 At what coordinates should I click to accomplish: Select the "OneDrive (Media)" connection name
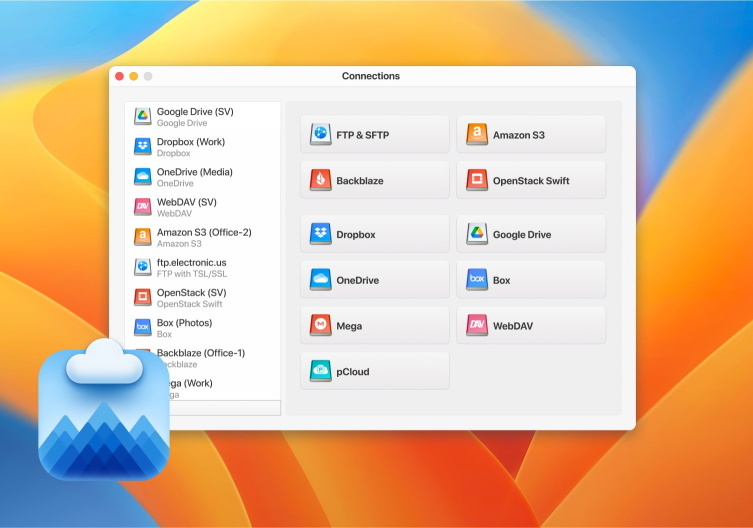(194, 172)
